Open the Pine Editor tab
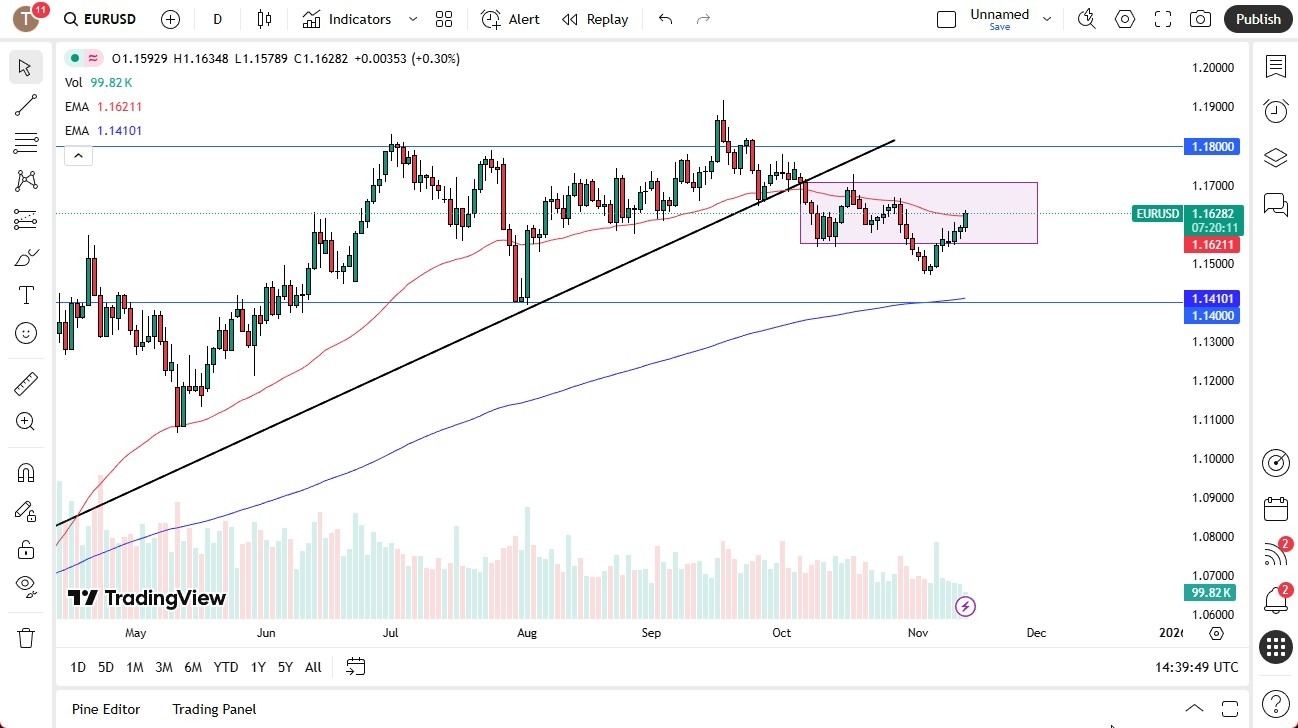Screen dimensions: 1298x728 pos(105,709)
